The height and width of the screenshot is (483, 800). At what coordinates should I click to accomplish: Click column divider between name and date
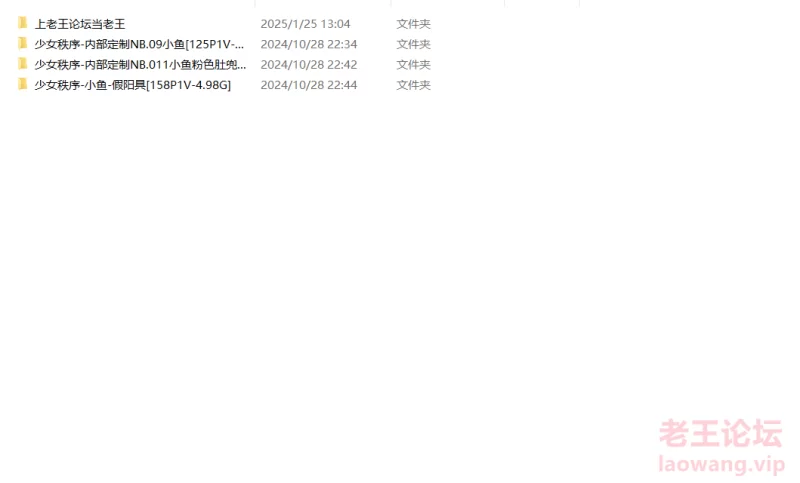pos(255,3)
